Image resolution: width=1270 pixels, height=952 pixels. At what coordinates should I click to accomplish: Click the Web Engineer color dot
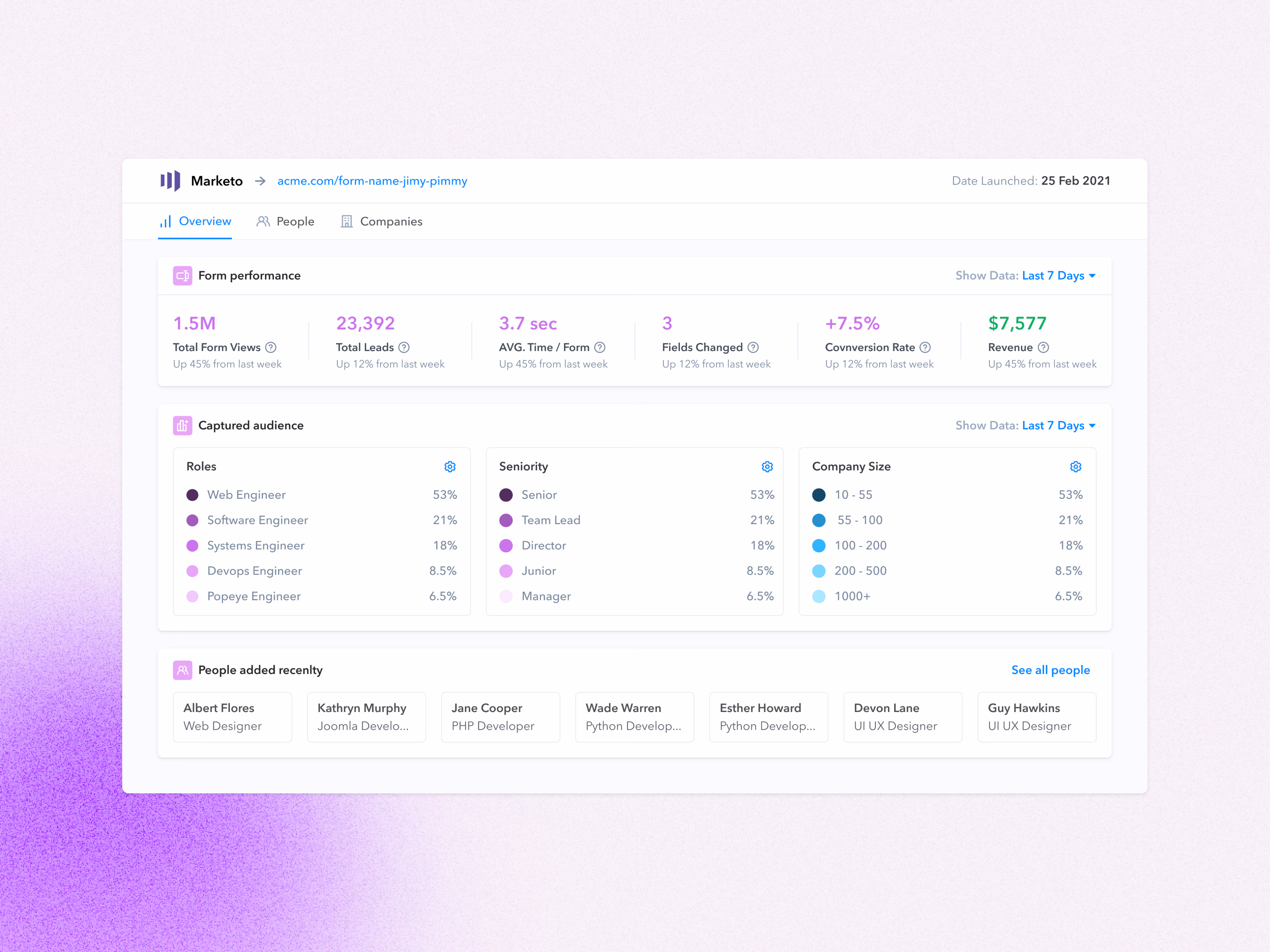coord(192,495)
